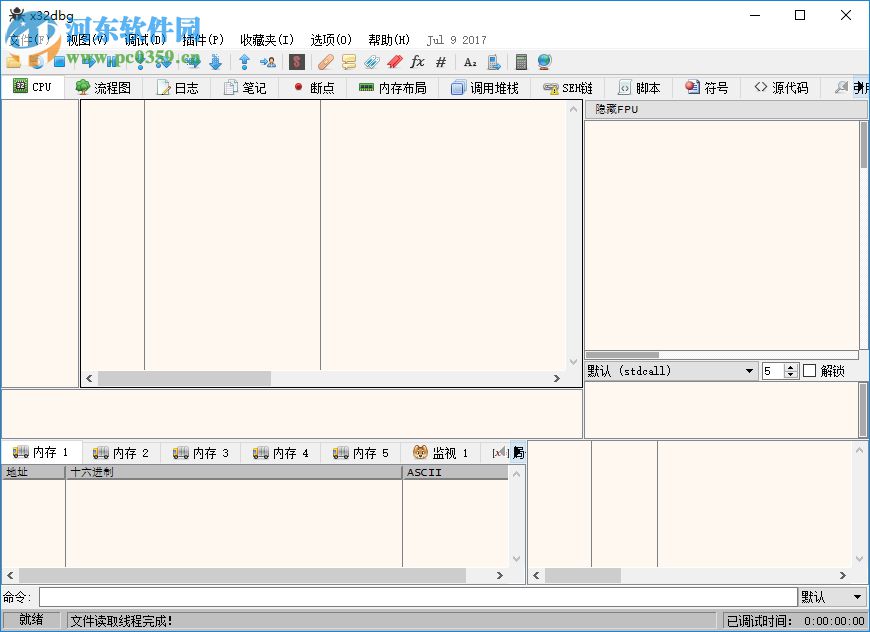The image size is (870, 632).
Task: Click inside the 命令 command input field
Action: [x=400, y=596]
